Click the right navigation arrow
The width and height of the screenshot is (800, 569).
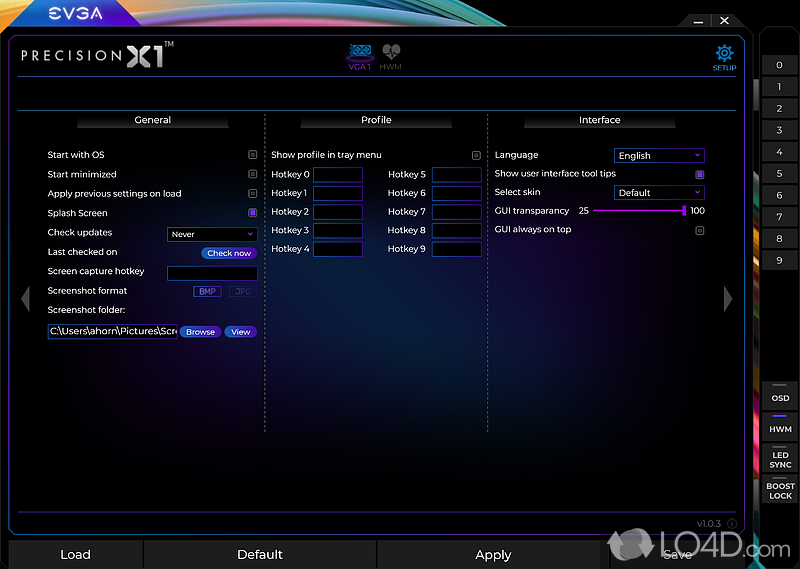pos(727,298)
